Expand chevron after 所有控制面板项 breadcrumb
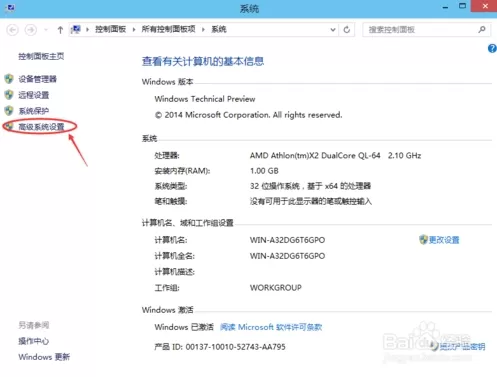 [203, 30]
